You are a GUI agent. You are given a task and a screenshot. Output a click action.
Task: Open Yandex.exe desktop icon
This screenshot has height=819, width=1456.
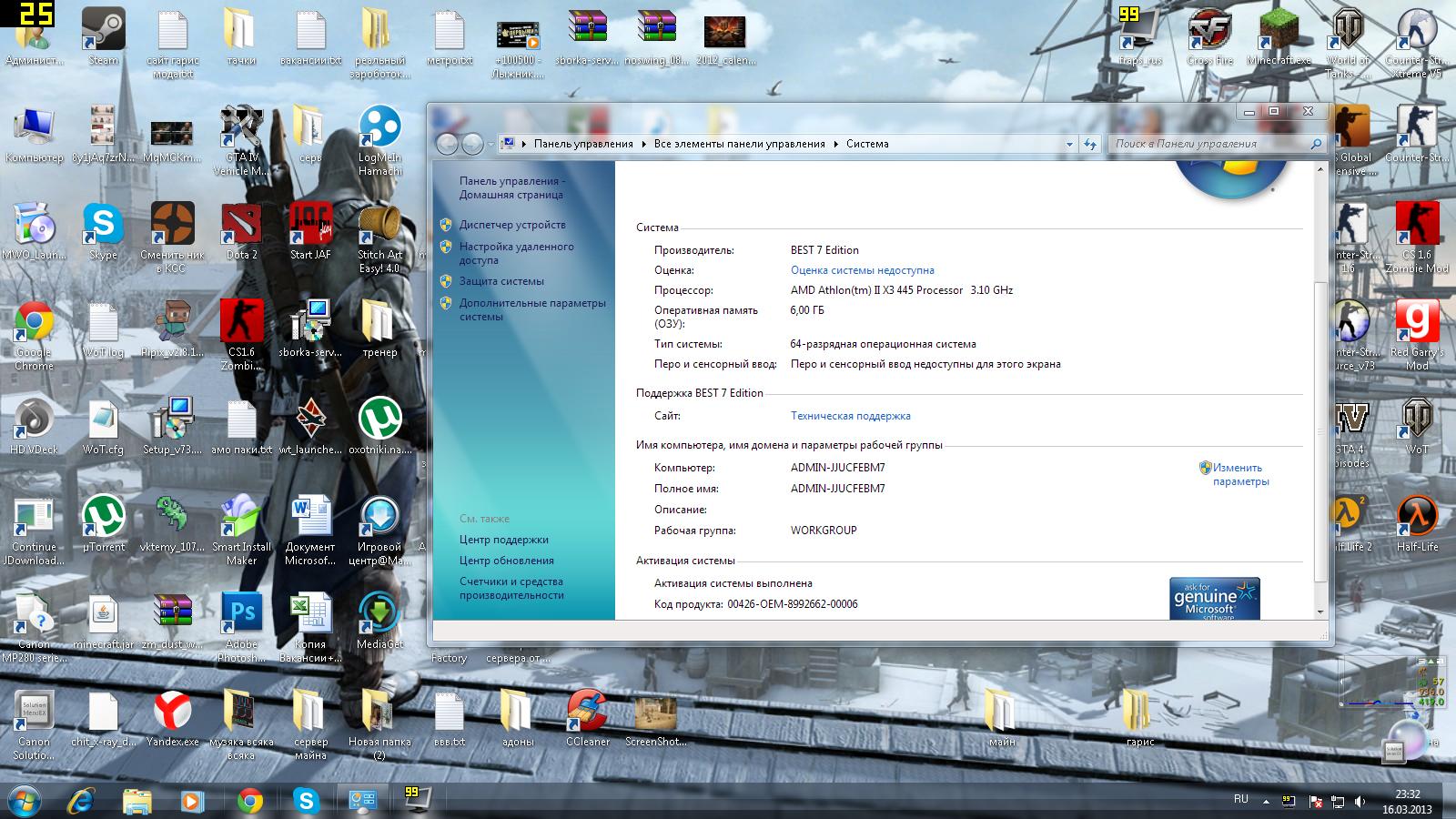tap(172, 718)
